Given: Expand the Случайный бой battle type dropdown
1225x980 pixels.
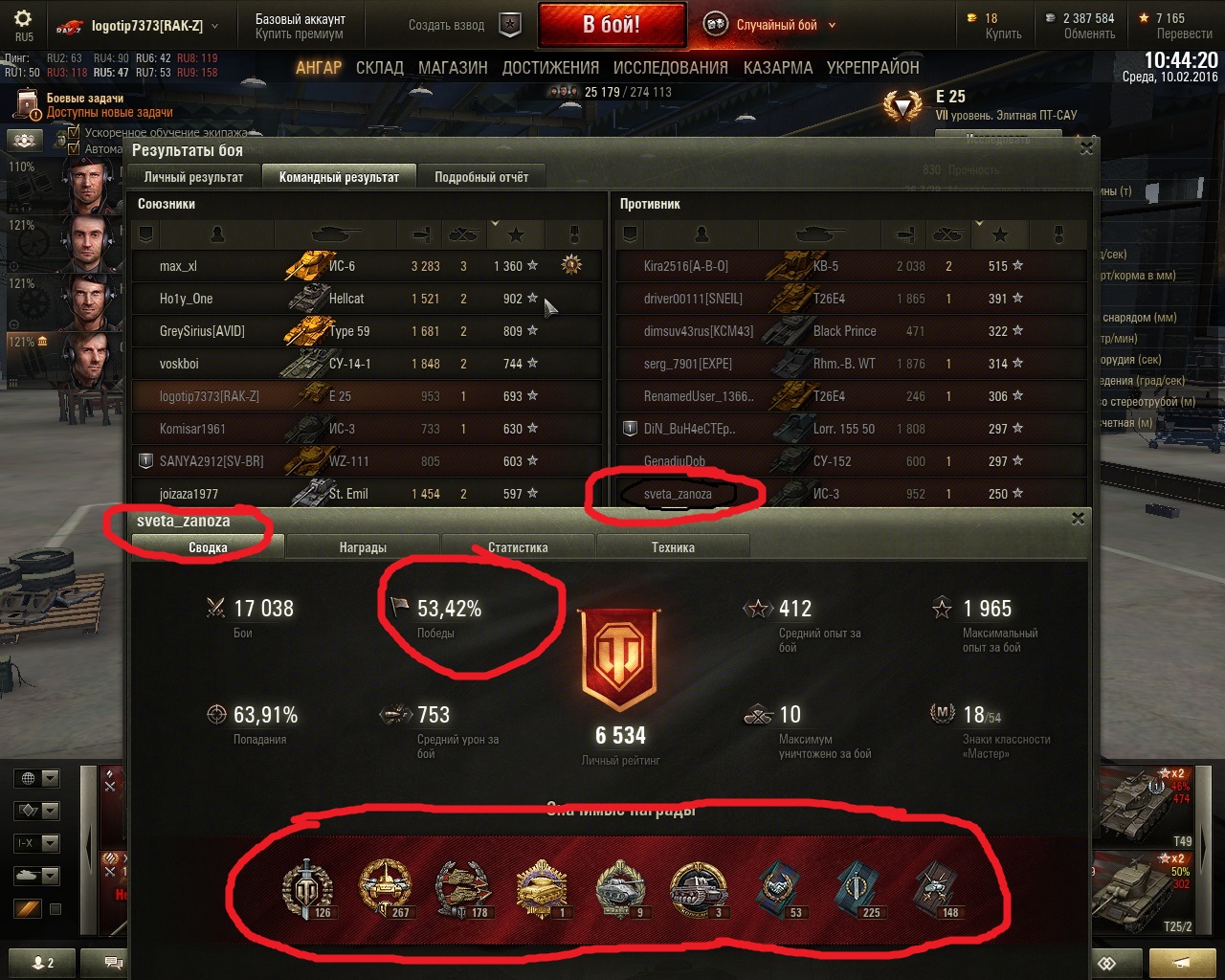Looking at the screenshot, I should (x=831, y=25).
